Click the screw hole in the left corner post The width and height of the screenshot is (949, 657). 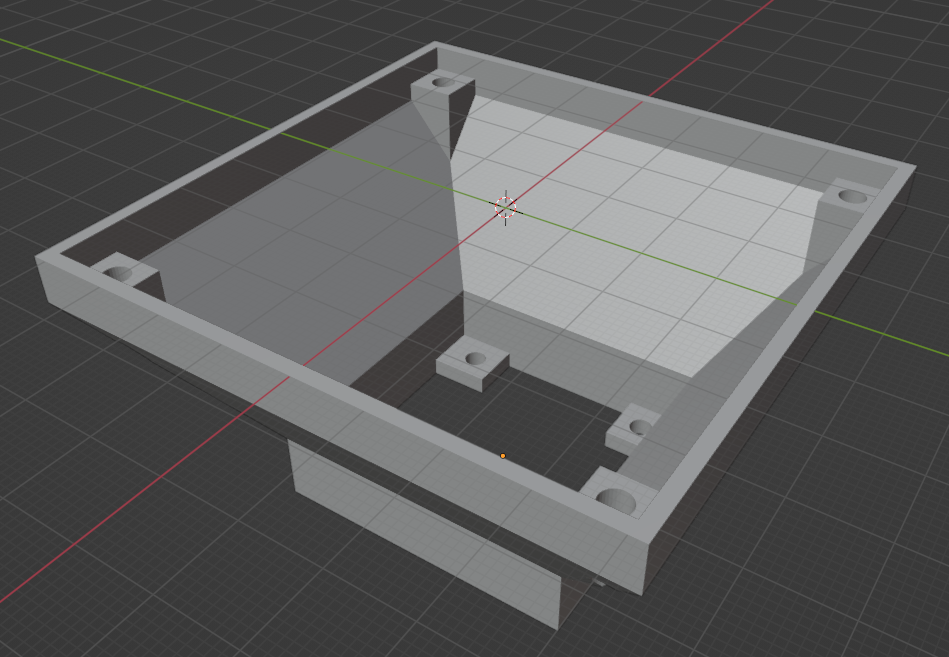tap(119, 273)
